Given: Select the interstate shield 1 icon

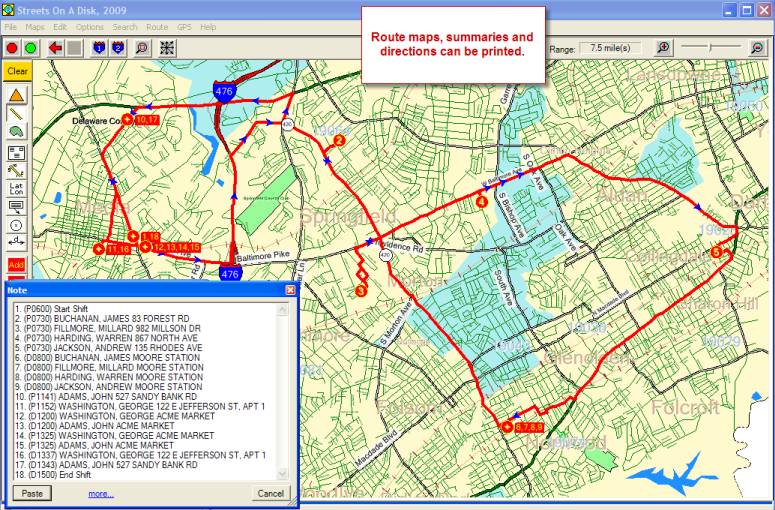Looking at the screenshot, I should (x=99, y=48).
